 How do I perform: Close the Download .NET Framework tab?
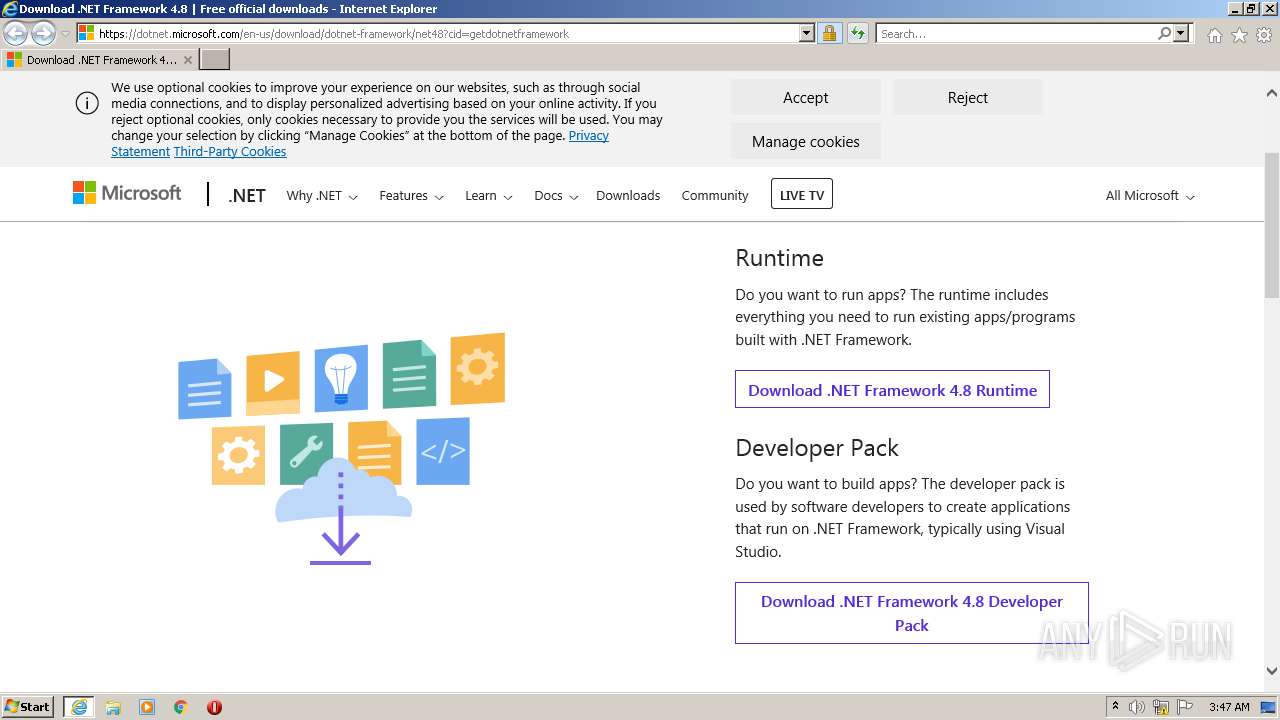(187, 60)
